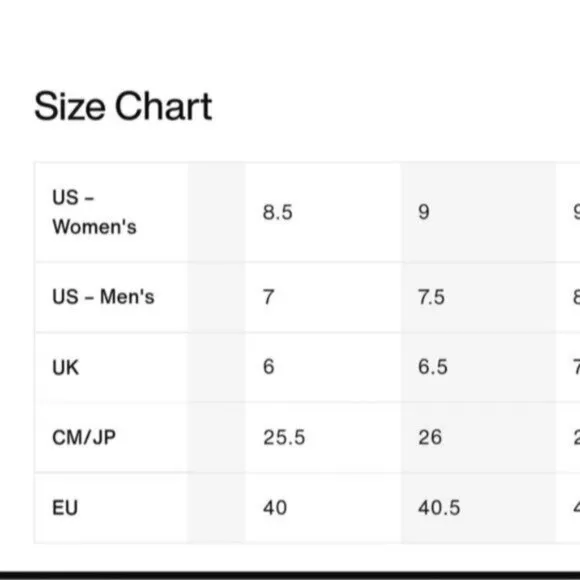580x580 pixels.
Task: Select women's size 8.5 cell
Action: tap(323, 212)
